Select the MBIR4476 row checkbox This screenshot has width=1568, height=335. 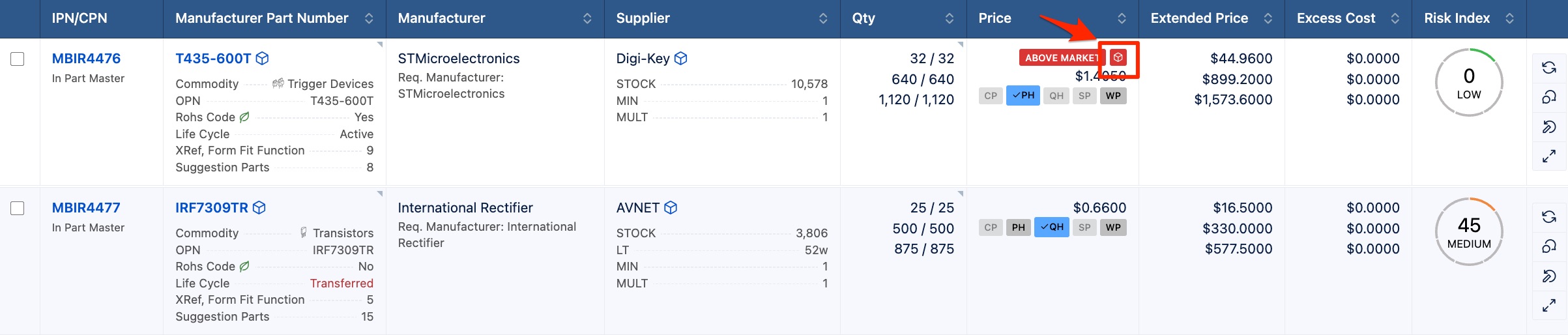[18, 59]
